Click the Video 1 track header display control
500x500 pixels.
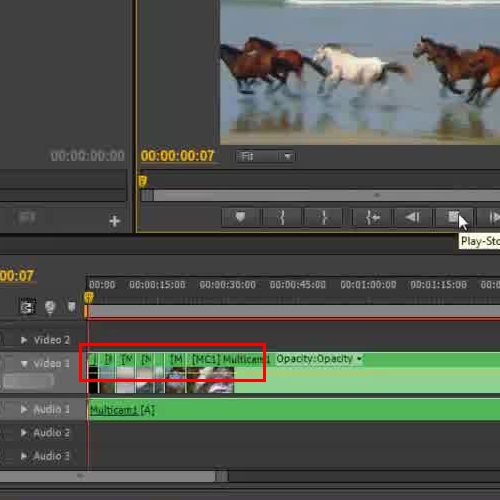click(x=29, y=381)
